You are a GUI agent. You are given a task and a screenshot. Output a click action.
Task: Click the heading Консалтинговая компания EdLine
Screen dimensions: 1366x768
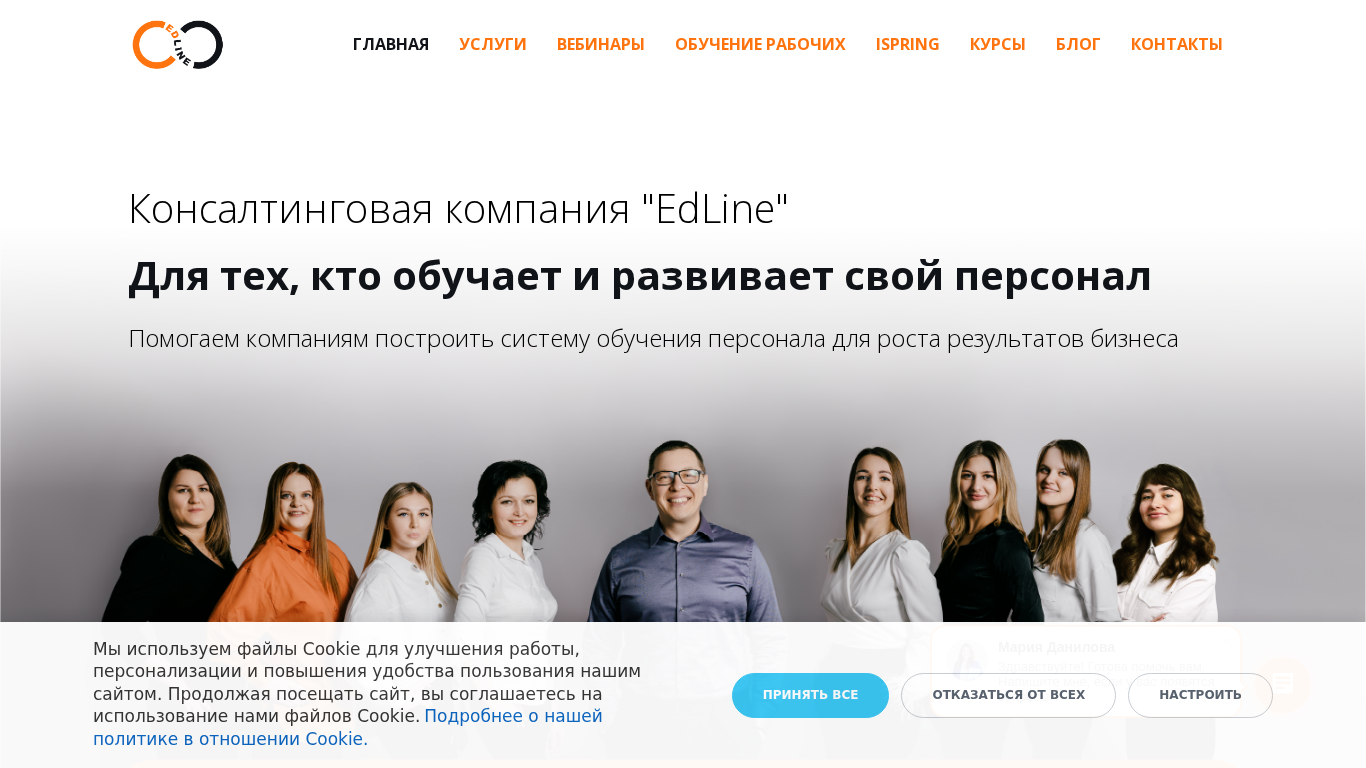click(x=458, y=209)
